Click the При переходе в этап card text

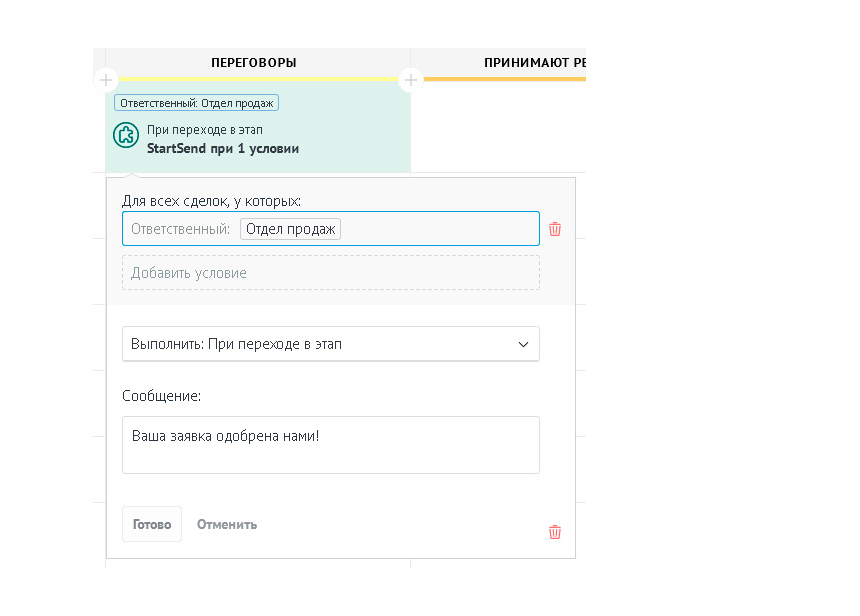204,130
